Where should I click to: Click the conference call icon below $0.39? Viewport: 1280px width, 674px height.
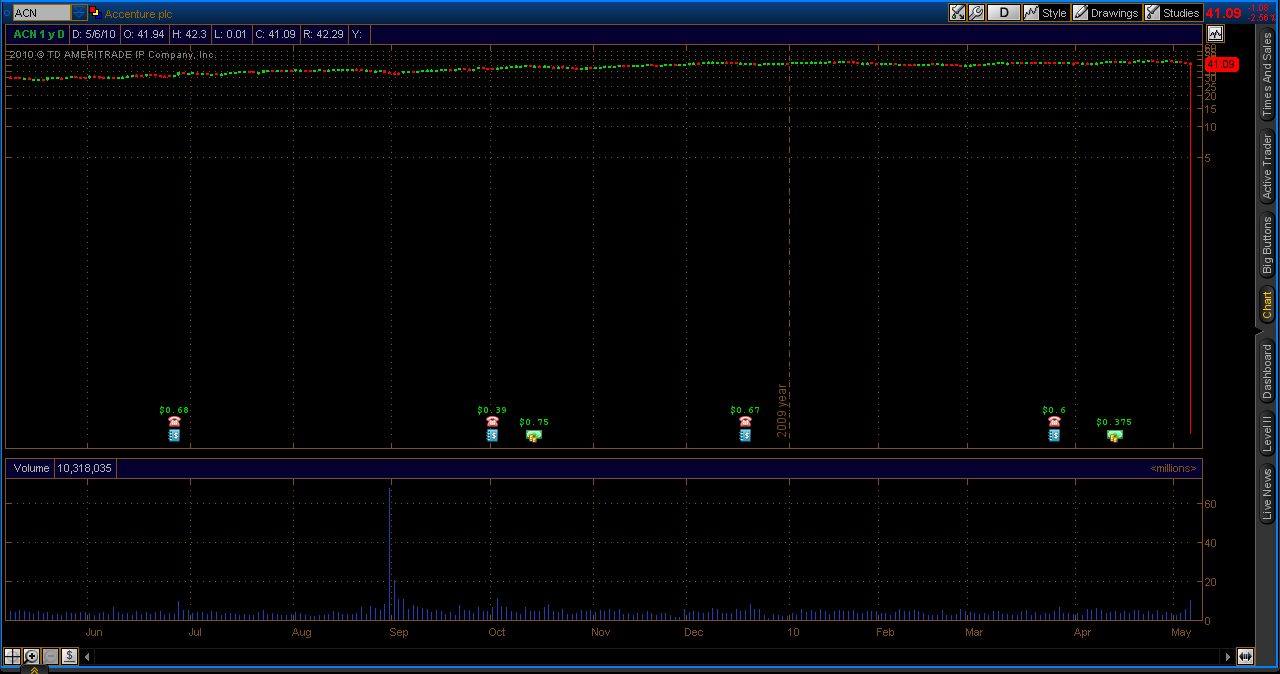tap(492, 436)
